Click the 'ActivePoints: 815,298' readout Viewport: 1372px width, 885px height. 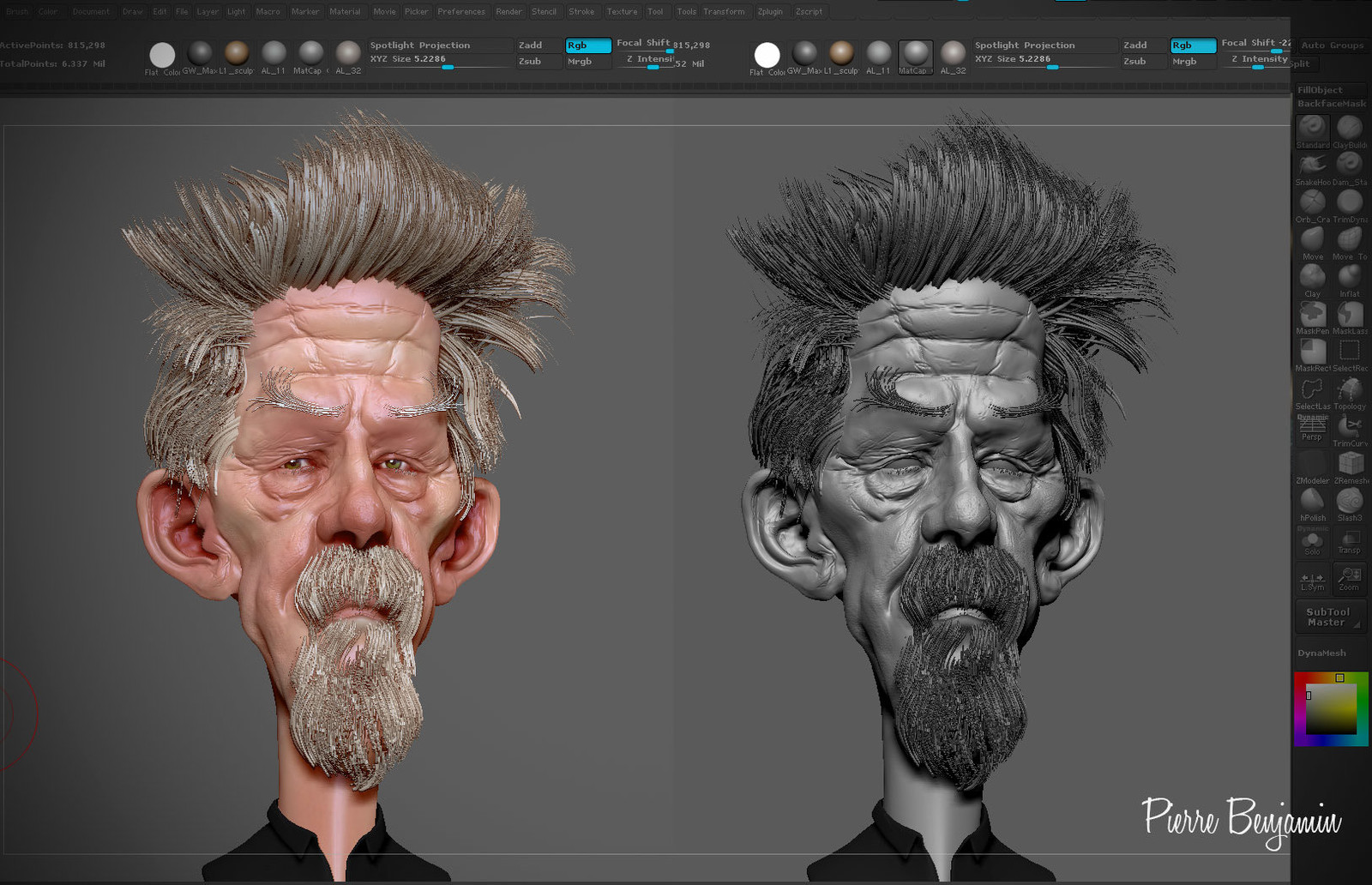pos(52,45)
